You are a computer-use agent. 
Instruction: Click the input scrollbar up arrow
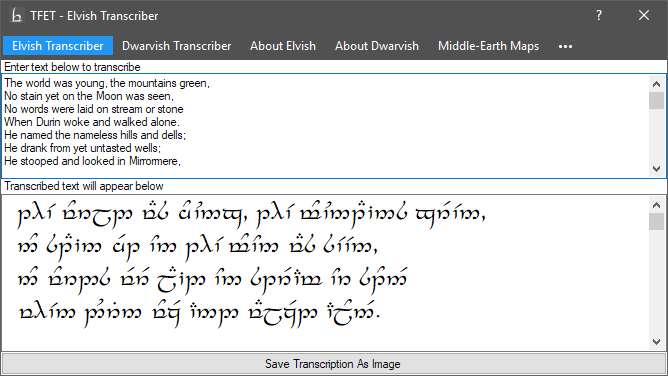coord(656,84)
